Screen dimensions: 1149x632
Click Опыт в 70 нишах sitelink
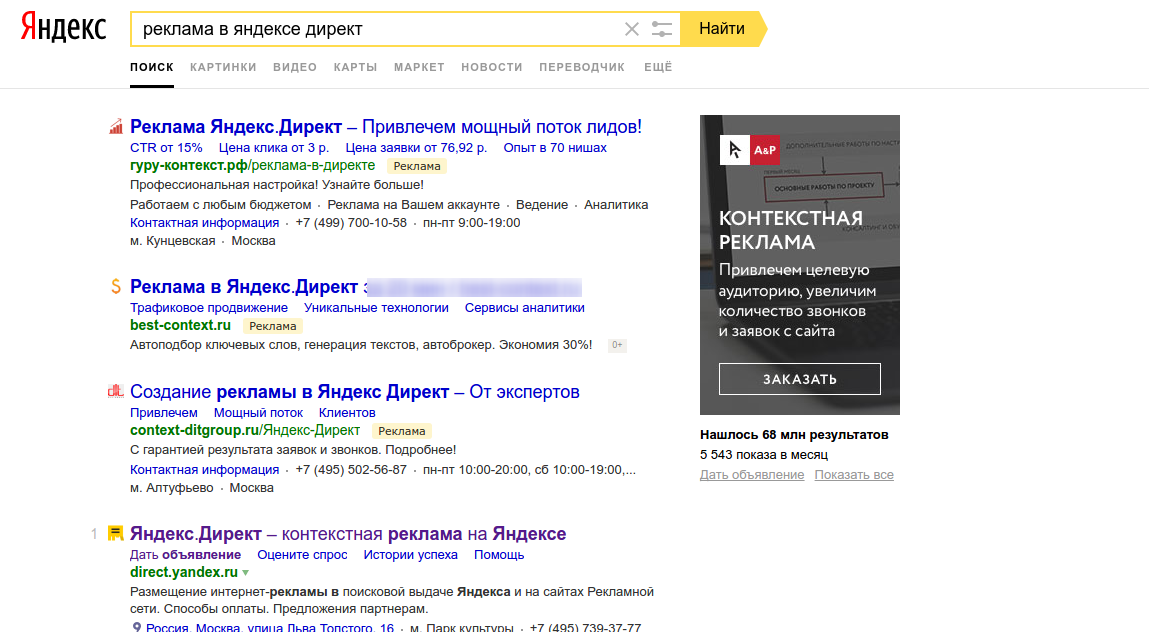[555, 147]
